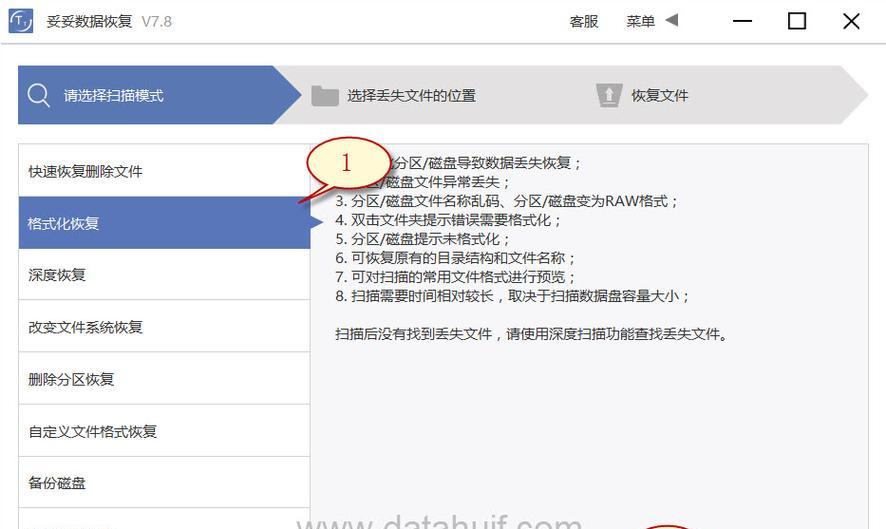Screen dimensions: 886x529
Task: Select 格式化恢复 mode
Action: [x=164, y=223]
